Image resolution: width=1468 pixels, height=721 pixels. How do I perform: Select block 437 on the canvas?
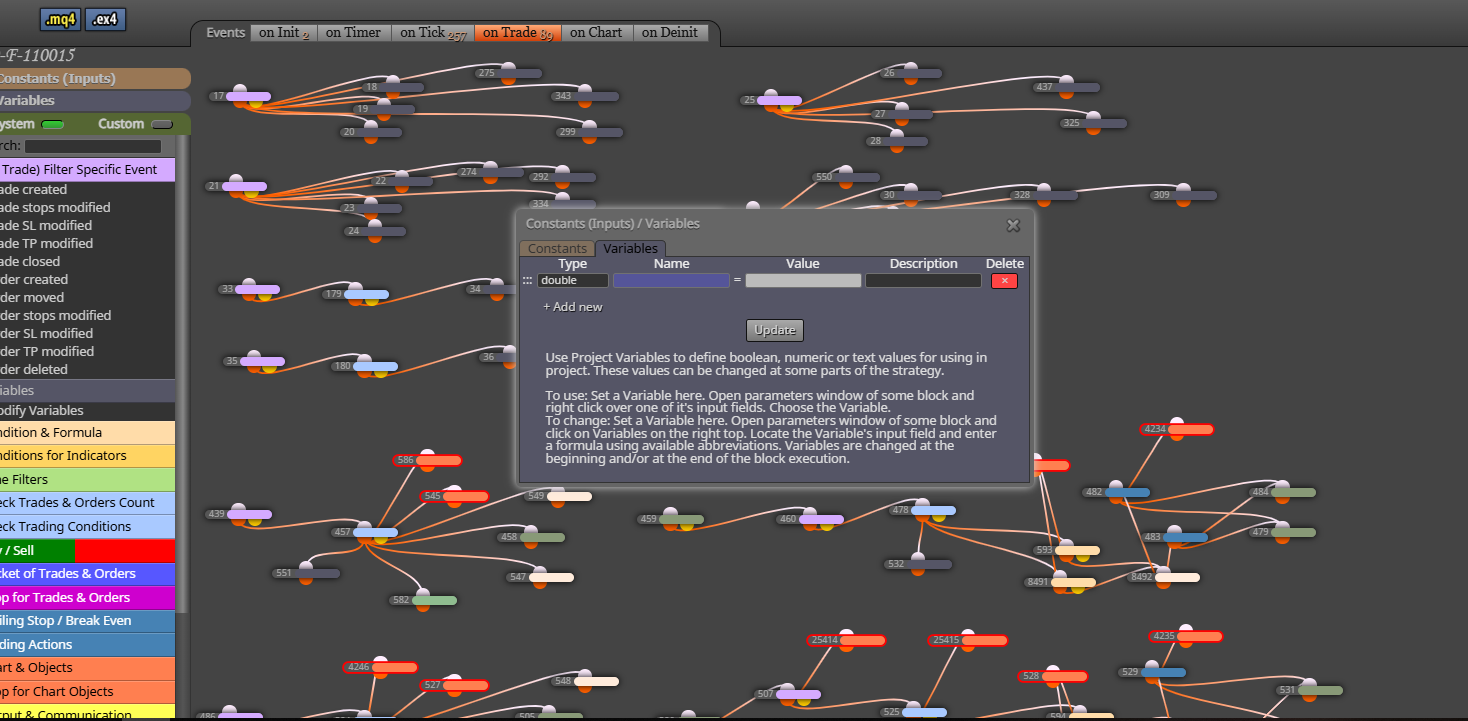(1066, 88)
